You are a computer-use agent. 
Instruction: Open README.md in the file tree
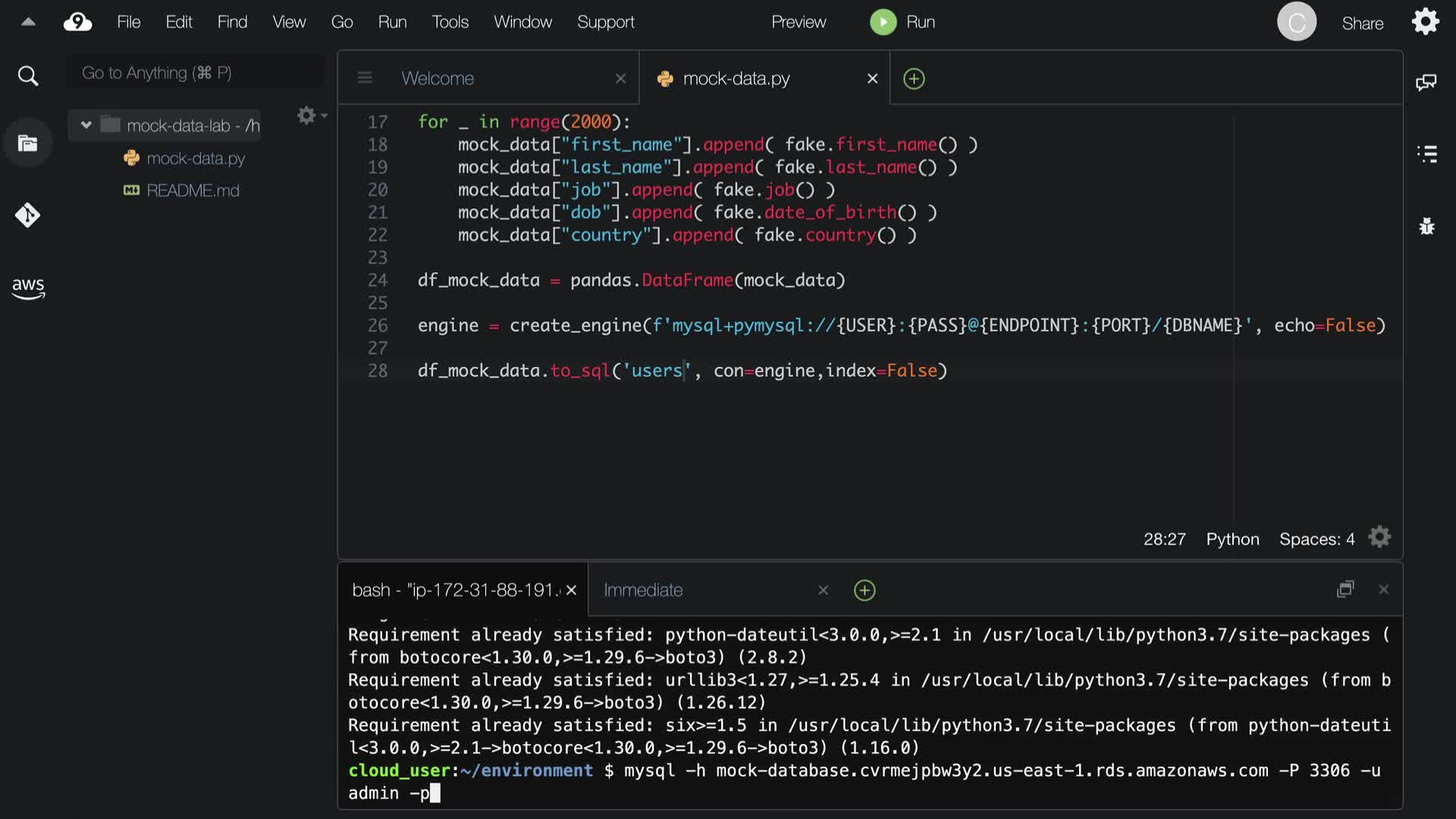193,190
